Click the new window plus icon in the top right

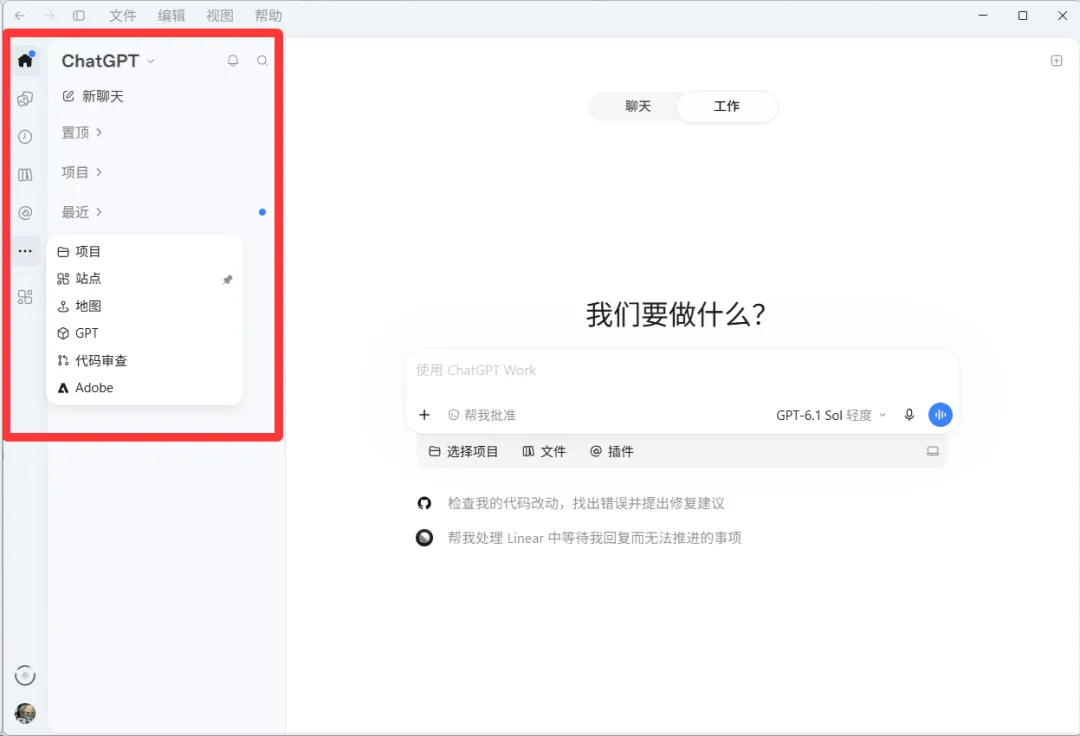1057,61
